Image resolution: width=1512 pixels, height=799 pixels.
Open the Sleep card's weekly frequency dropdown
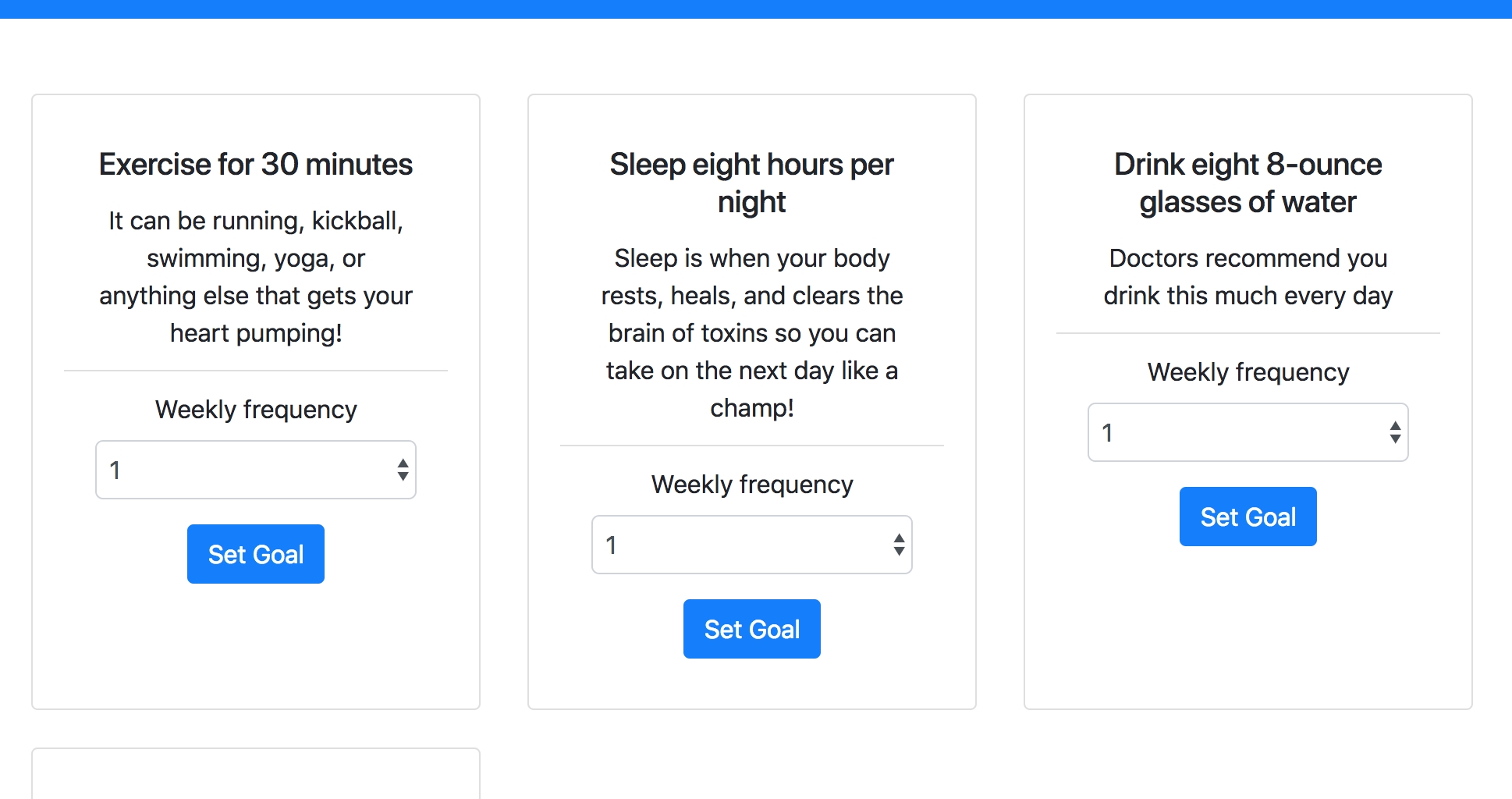click(752, 545)
